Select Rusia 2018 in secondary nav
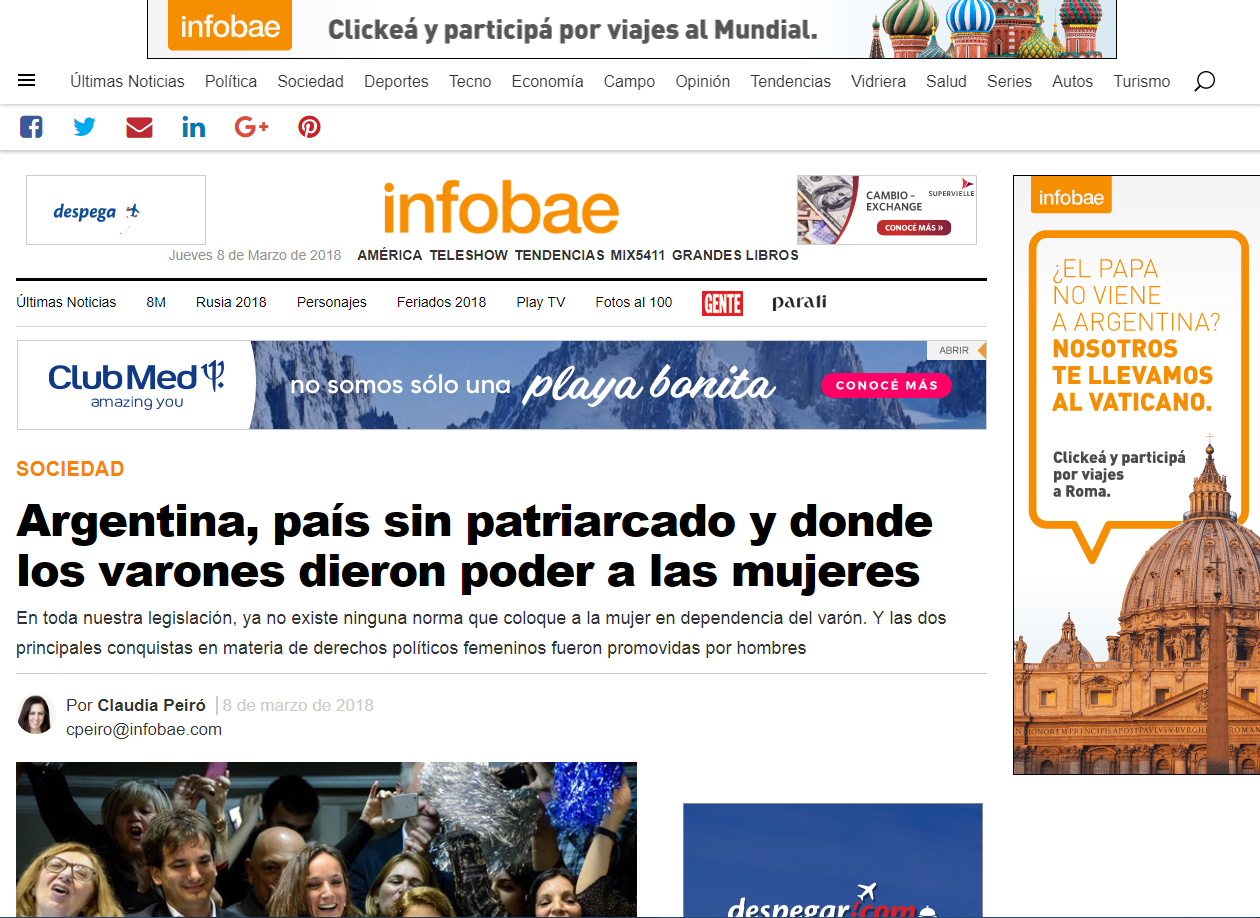This screenshot has width=1260, height=918. coord(231,302)
